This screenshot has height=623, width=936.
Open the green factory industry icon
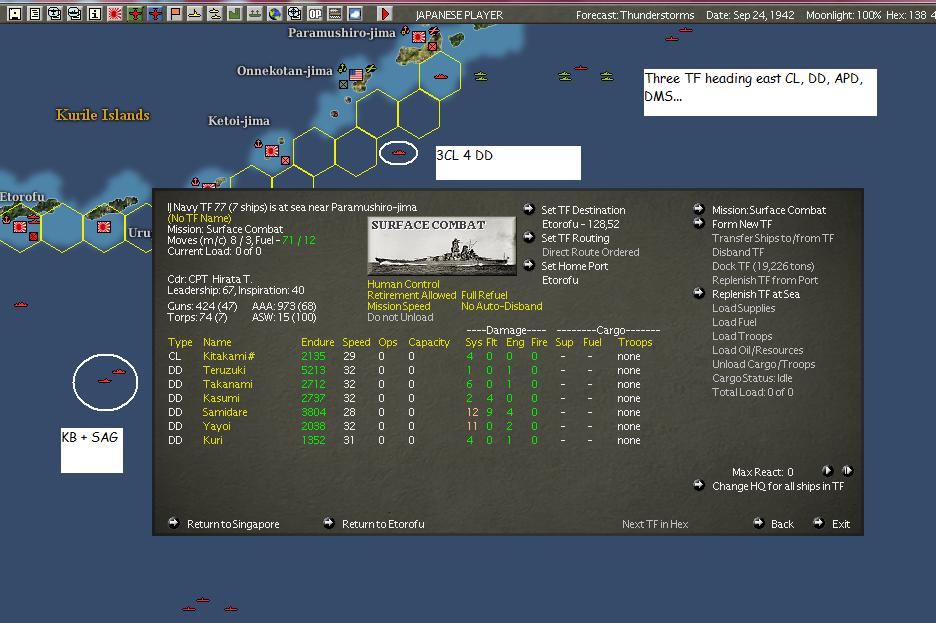[x=235, y=13]
